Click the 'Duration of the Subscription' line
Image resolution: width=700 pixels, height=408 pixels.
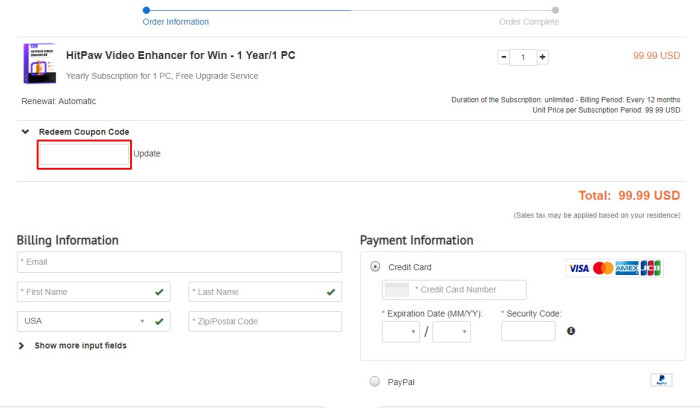[566, 100]
